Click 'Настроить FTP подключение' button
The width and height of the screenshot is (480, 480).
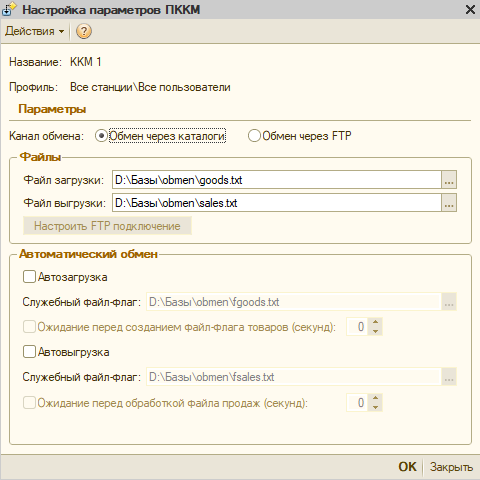[x=107, y=226]
